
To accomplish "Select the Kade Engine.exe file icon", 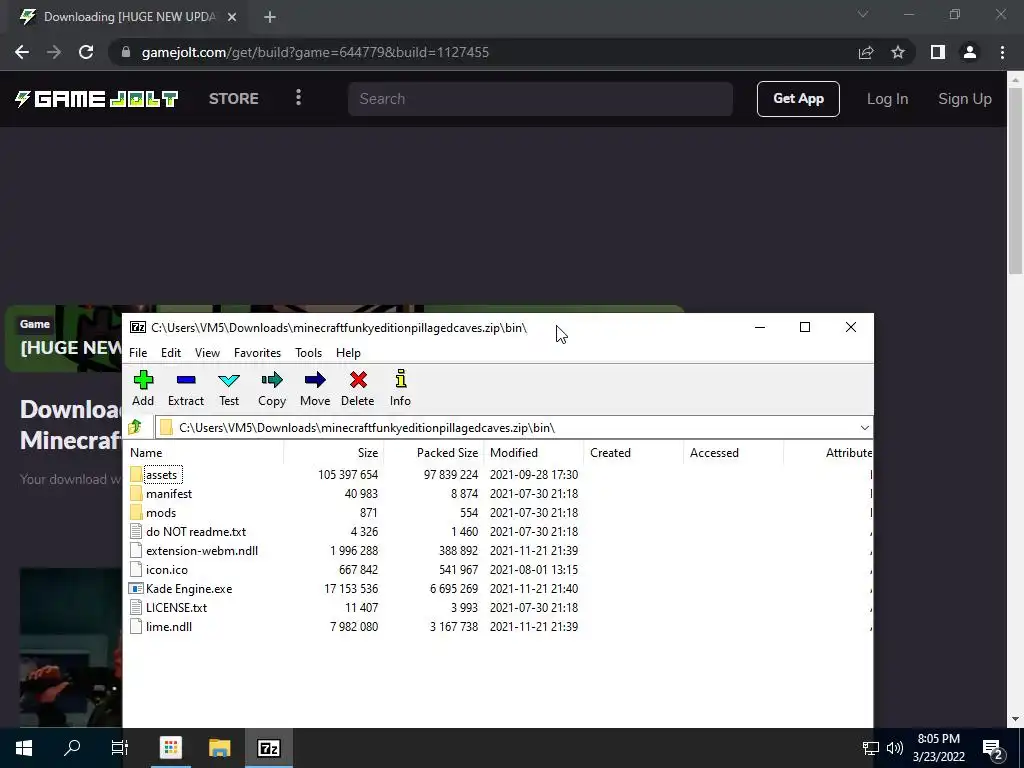I will coord(136,588).
